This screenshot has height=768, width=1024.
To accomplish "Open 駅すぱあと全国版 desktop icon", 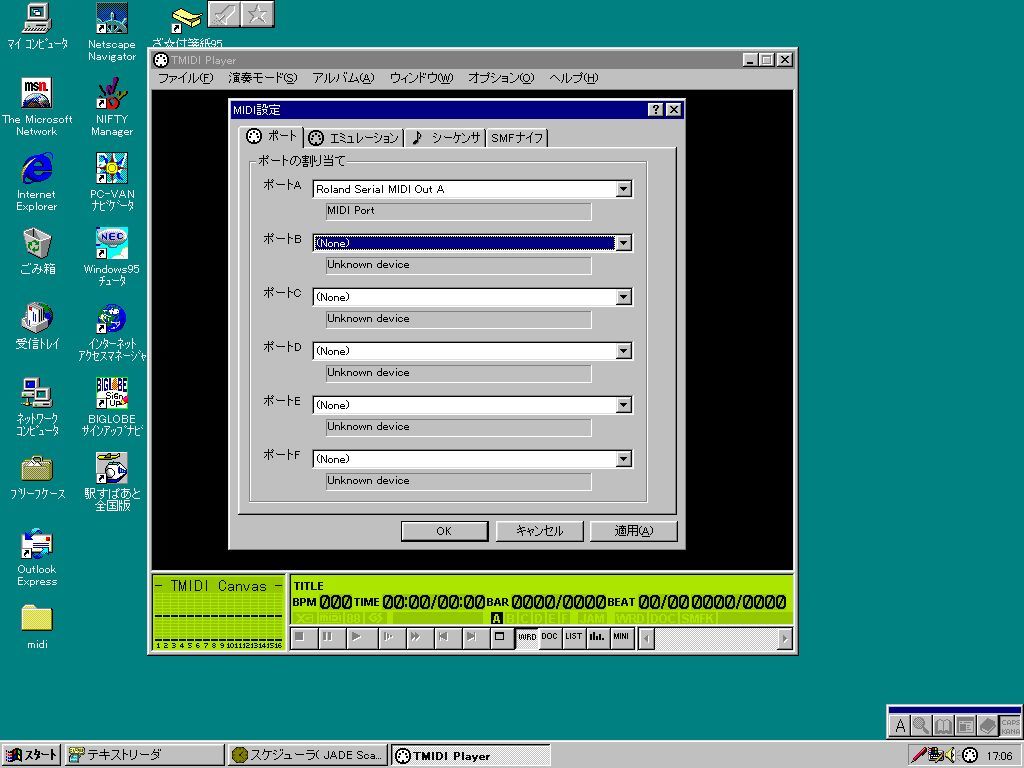I will tap(112, 481).
